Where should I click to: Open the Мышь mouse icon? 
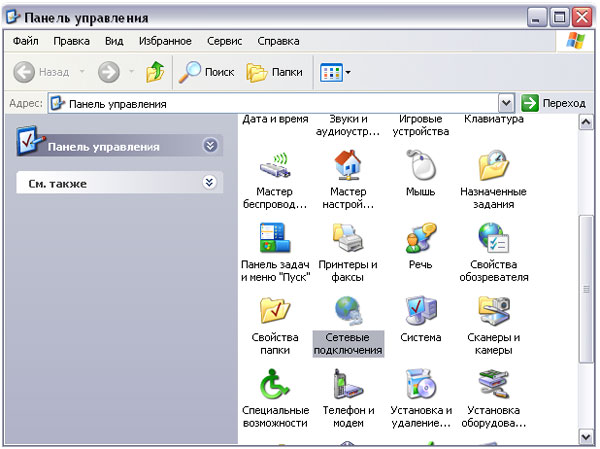tap(421, 165)
